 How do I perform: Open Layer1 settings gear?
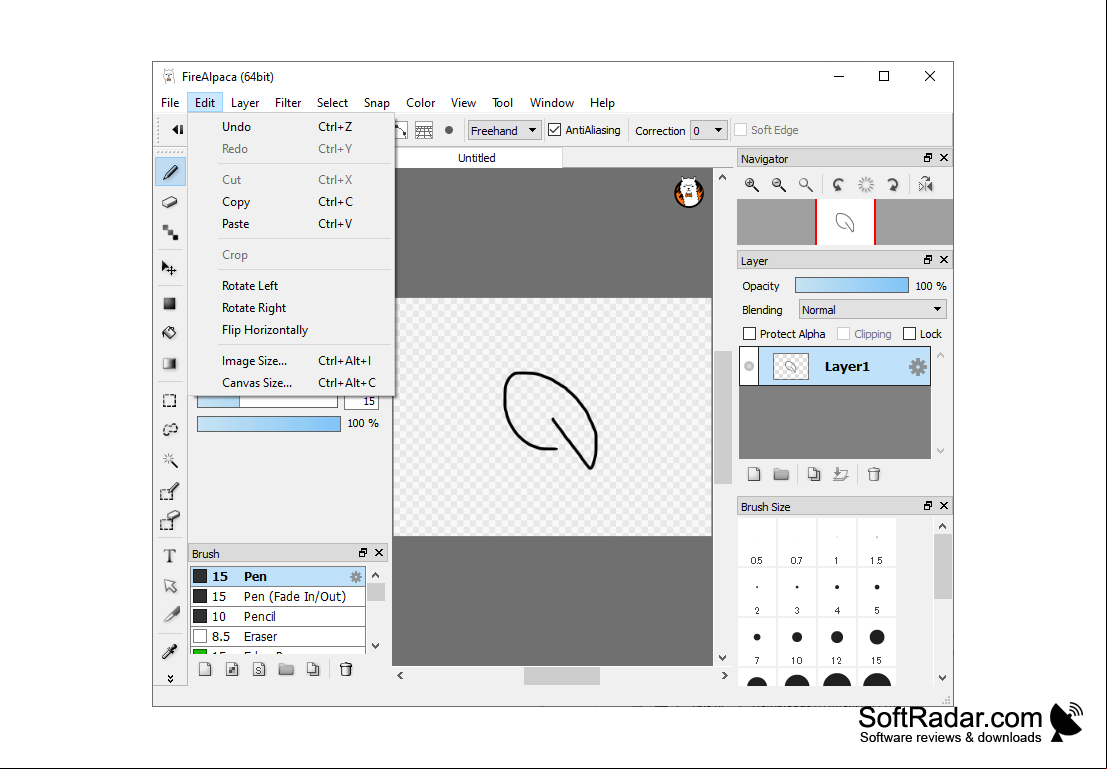(918, 367)
